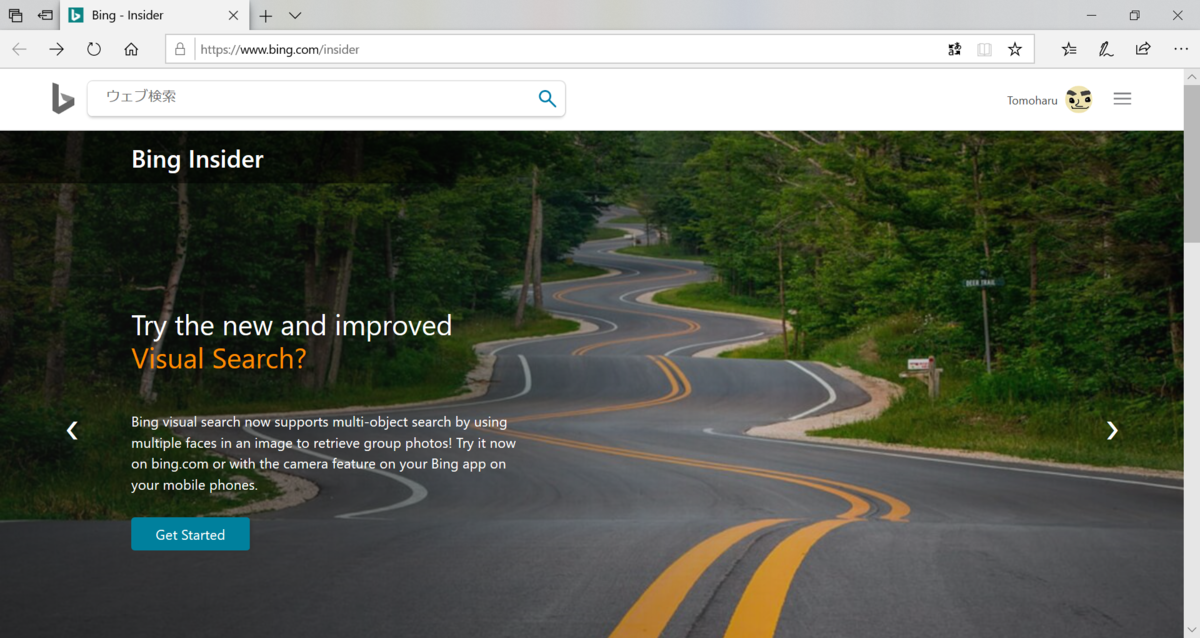This screenshot has height=638, width=1200.
Task: Show next carousel slide
Action: [x=1112, y=430]
